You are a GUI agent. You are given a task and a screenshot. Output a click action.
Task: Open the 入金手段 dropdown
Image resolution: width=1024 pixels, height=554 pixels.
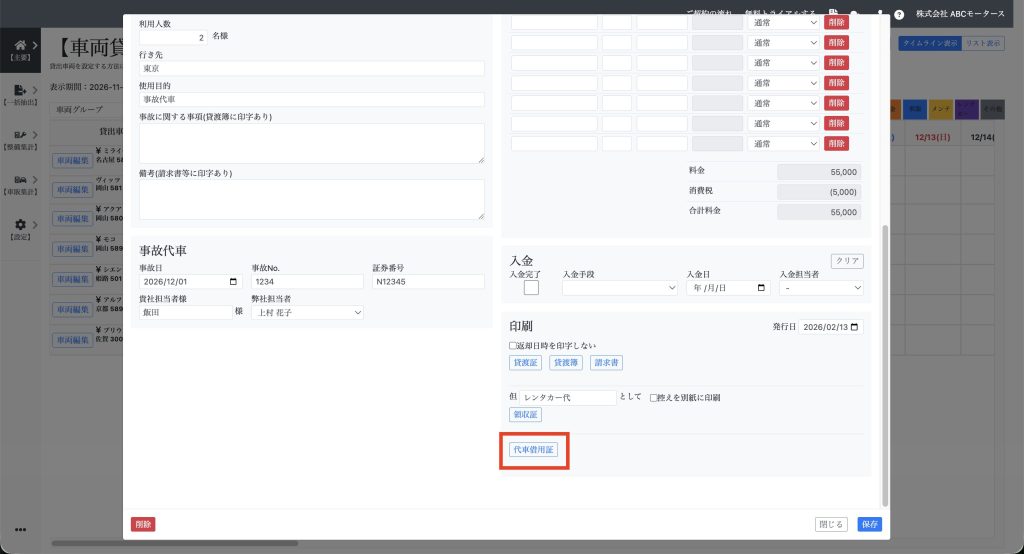pos(620,288)
